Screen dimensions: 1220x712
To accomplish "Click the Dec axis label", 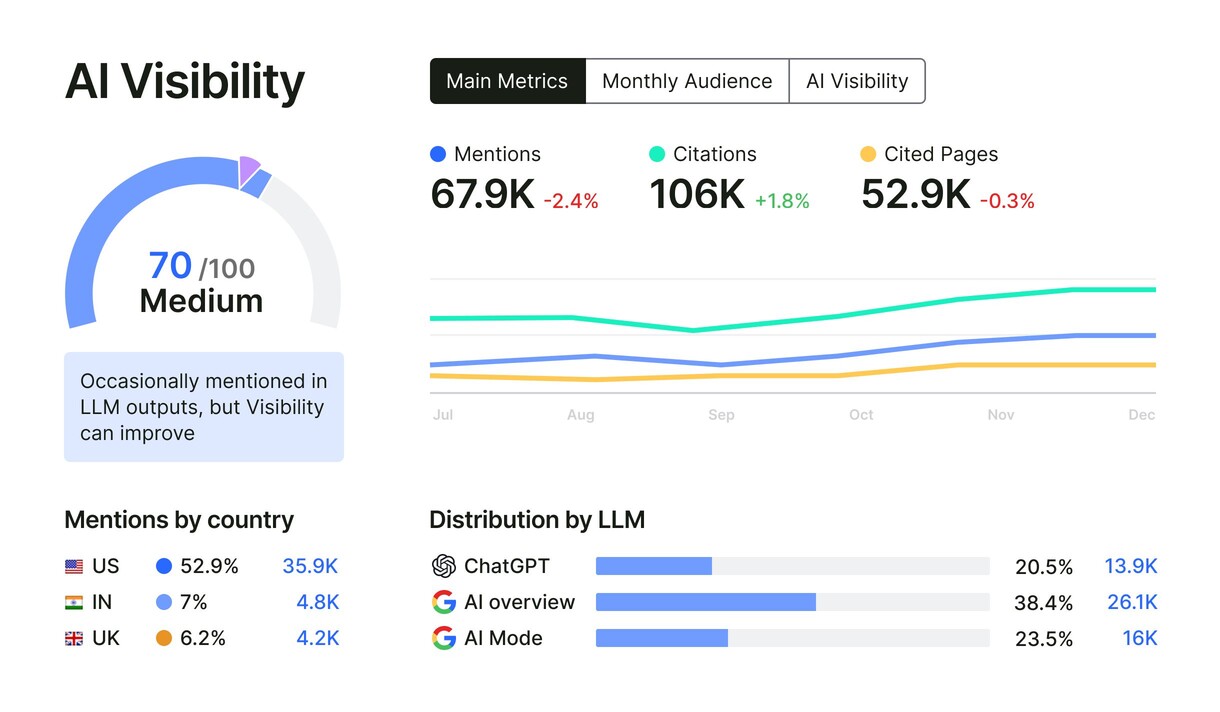I will [x=1142, y=415].
